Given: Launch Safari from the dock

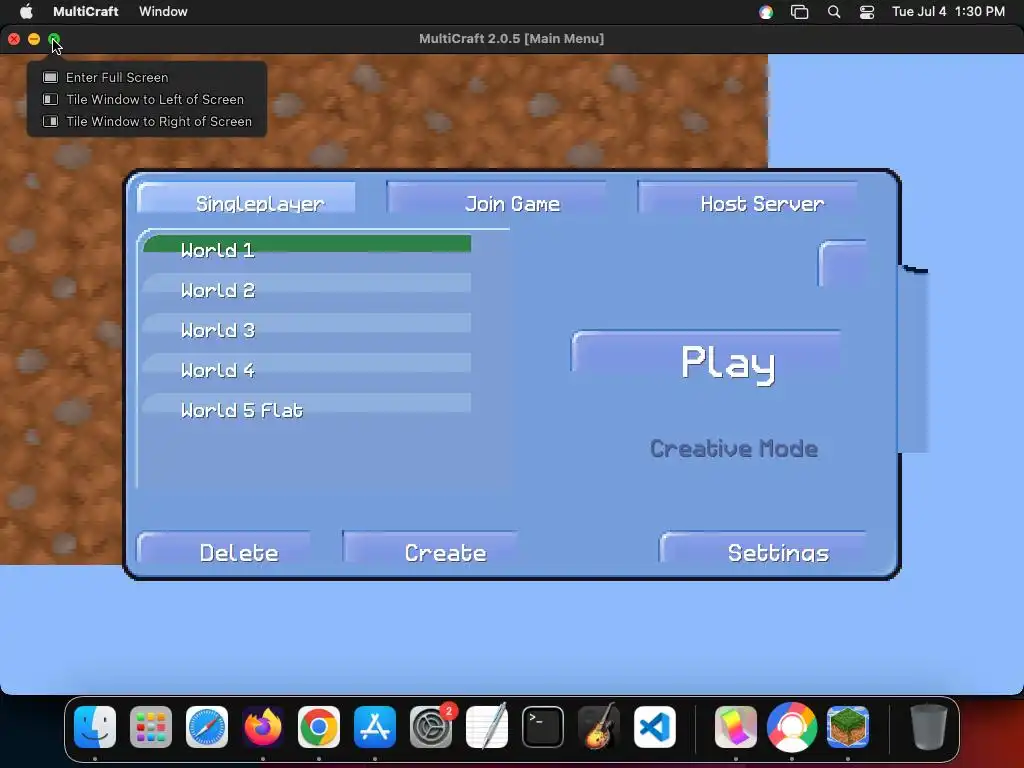Looking at the screenshot, I should (x=207, y=727).
